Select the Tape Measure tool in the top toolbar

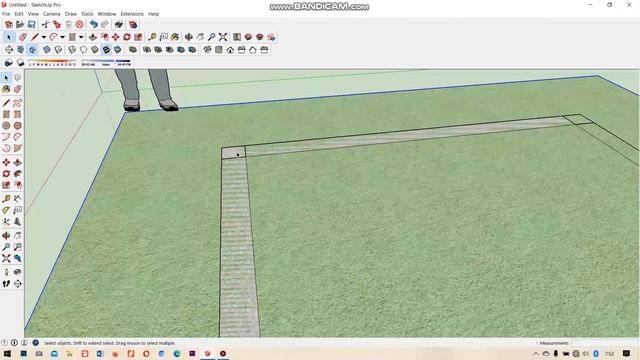coord(152,37)
